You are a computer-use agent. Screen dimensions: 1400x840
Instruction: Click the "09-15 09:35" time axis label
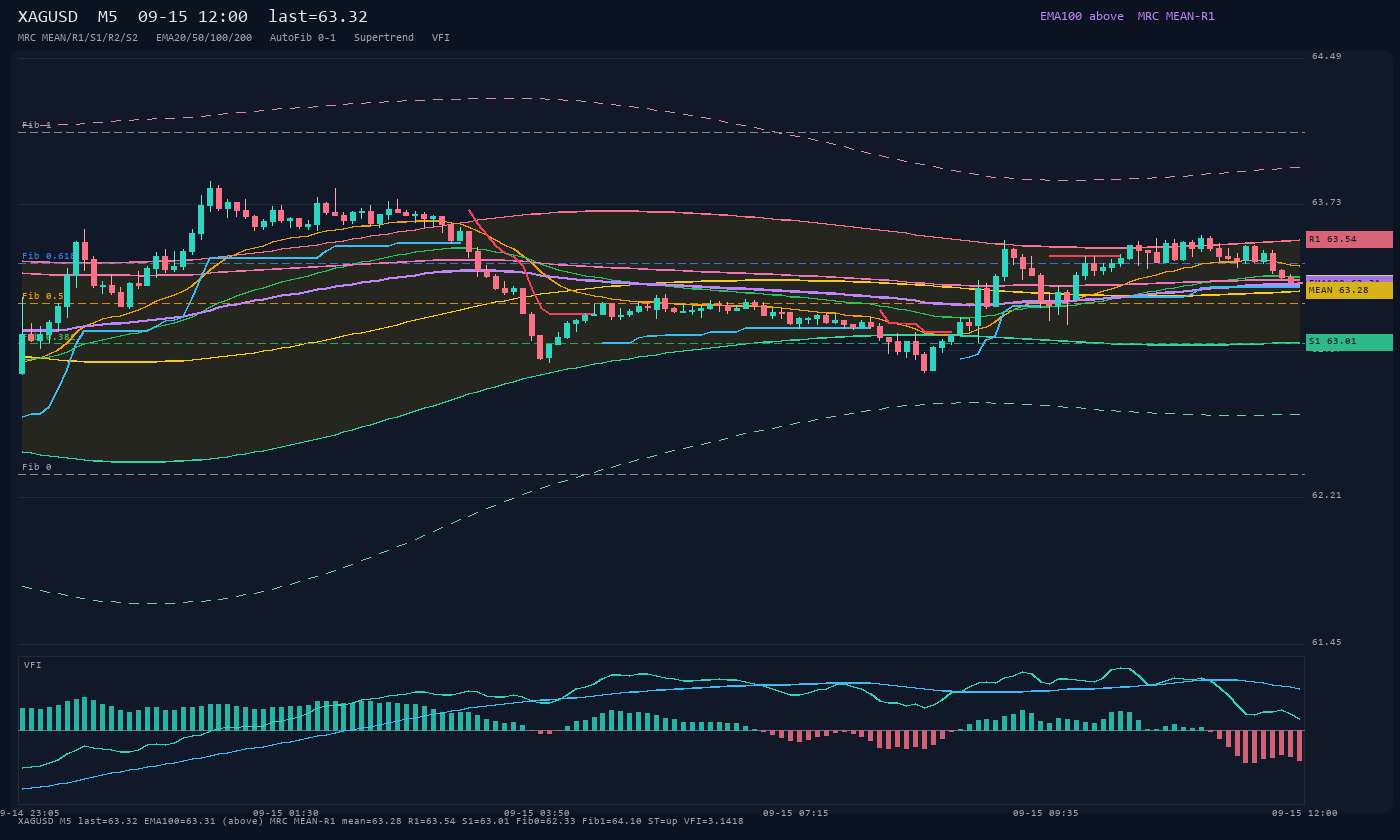pyautogui.click(x=1046, y=813)
